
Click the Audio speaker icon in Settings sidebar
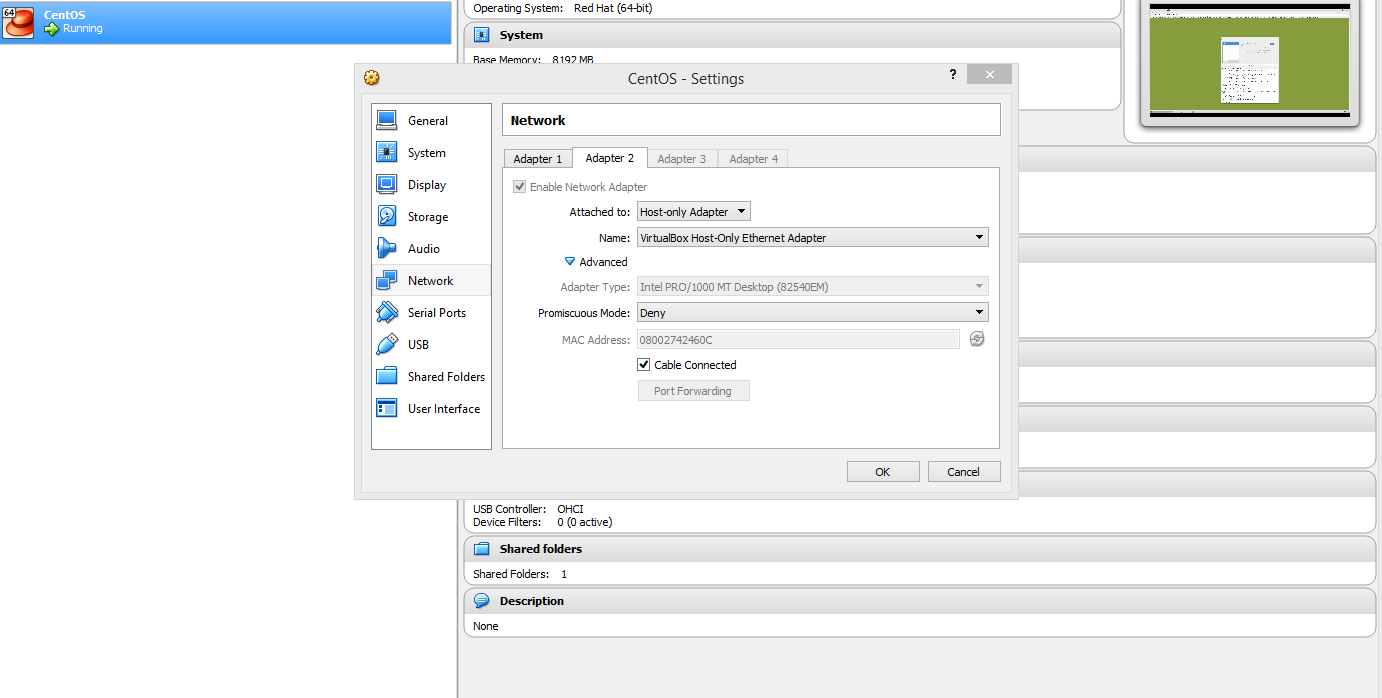pyautogui.click(x=387, y=248)
